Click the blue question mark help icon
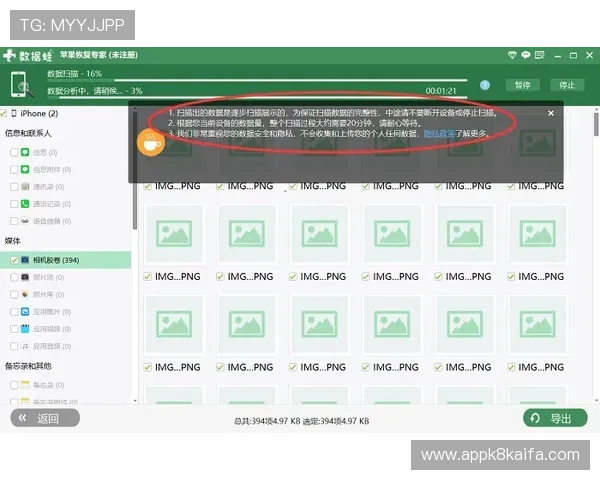Screen dimensions: 600x480 (485, 85)
